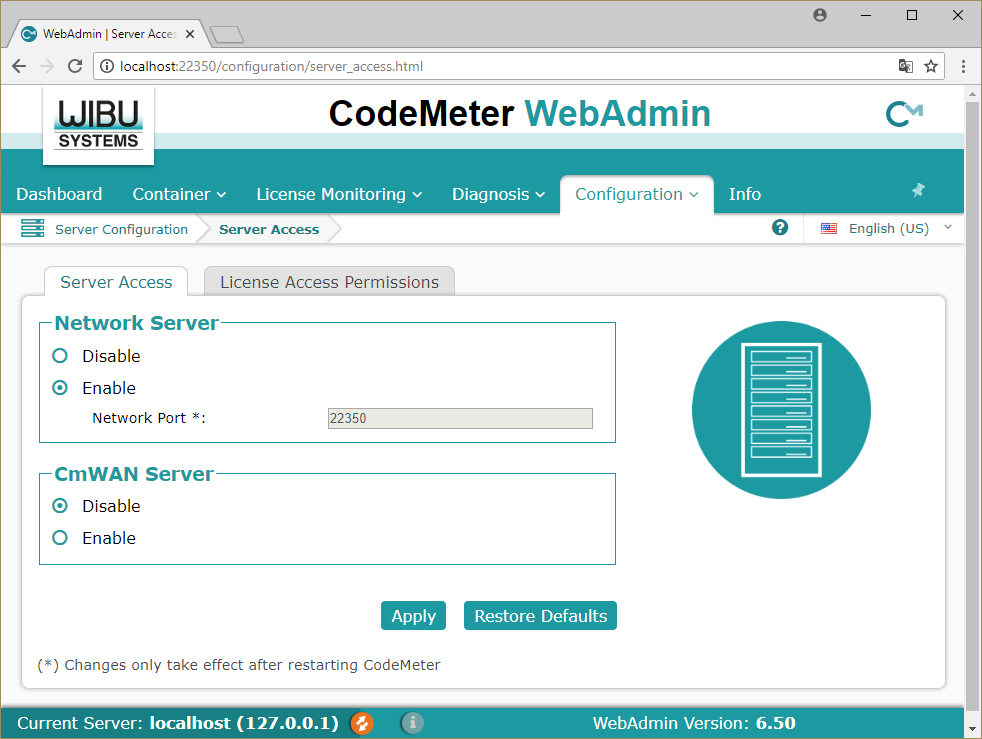Expand the Configuration menu
This screenshot has height=739, width=982.
[x=636, y=194]
